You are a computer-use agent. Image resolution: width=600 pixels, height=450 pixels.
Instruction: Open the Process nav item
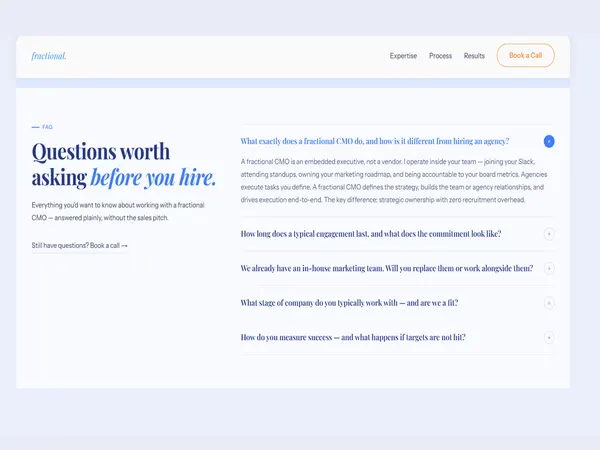[440, 56]
